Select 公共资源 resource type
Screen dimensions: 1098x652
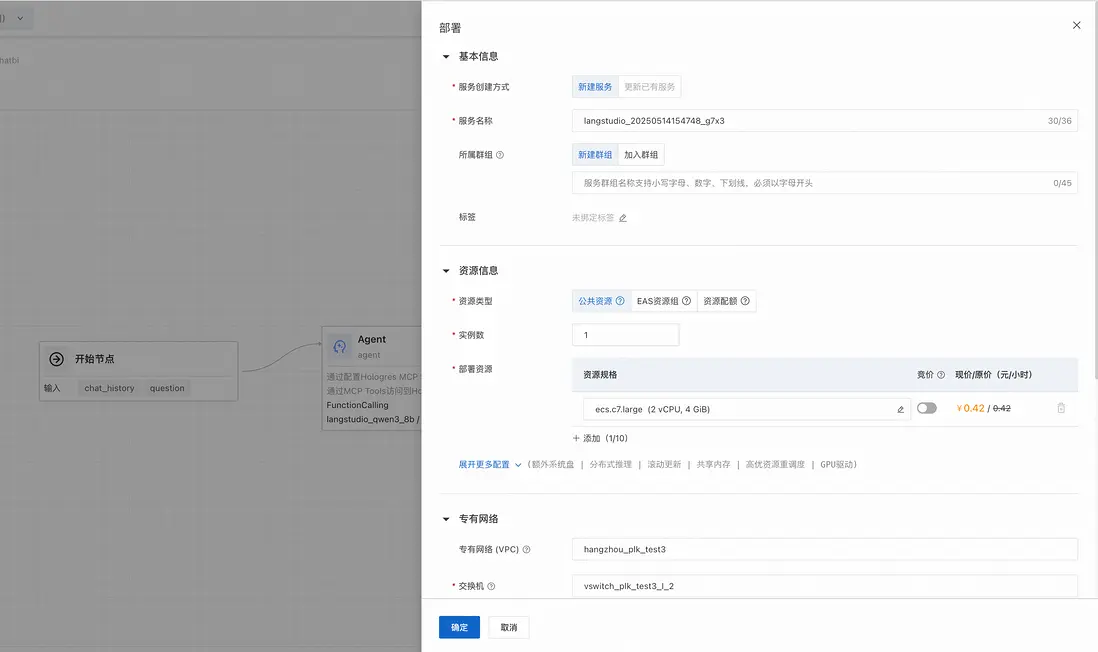click(601, 301)
